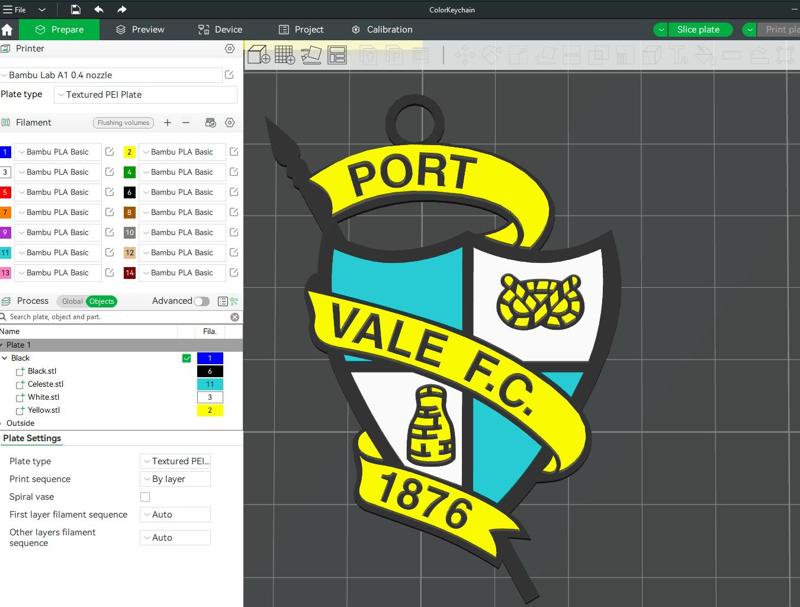
Task: Select Yellow.stl in the object list
Action: (x=44, y=410)
